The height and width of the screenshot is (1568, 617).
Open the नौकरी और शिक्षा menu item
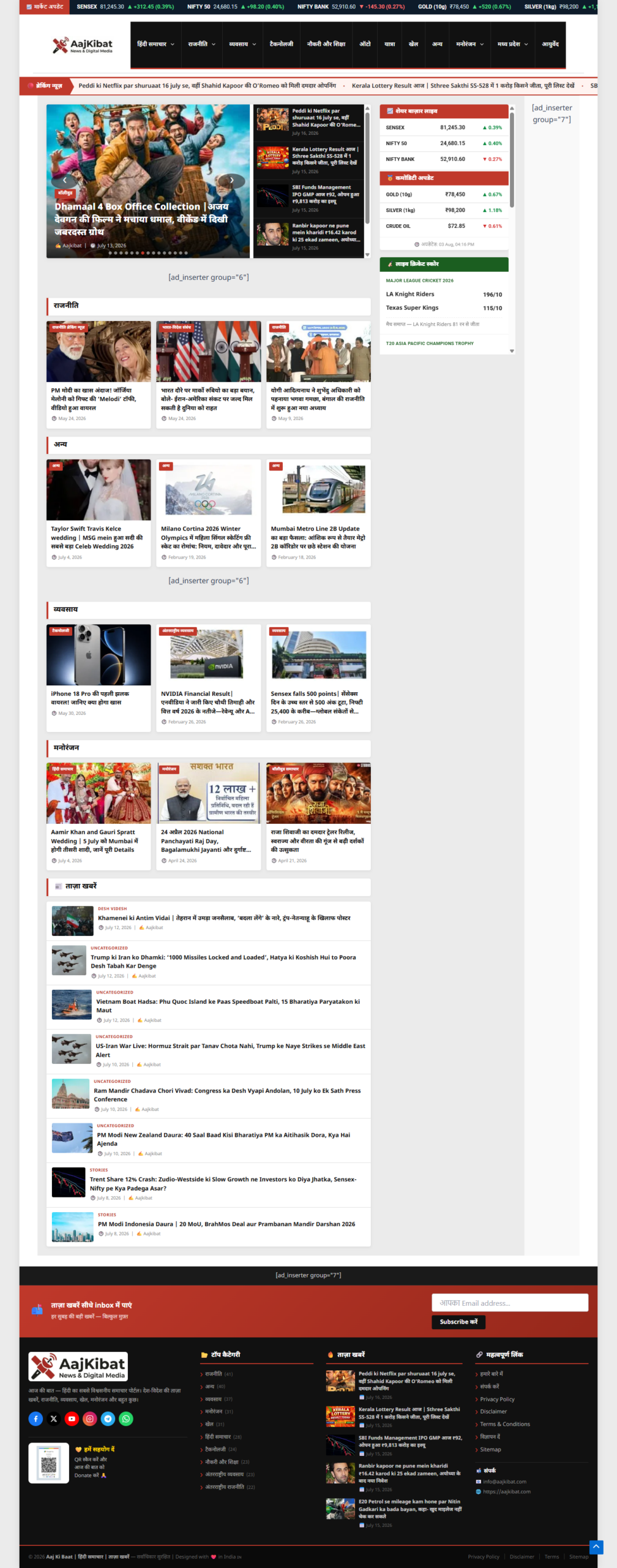pyautogui.click(x=326, y=44)
